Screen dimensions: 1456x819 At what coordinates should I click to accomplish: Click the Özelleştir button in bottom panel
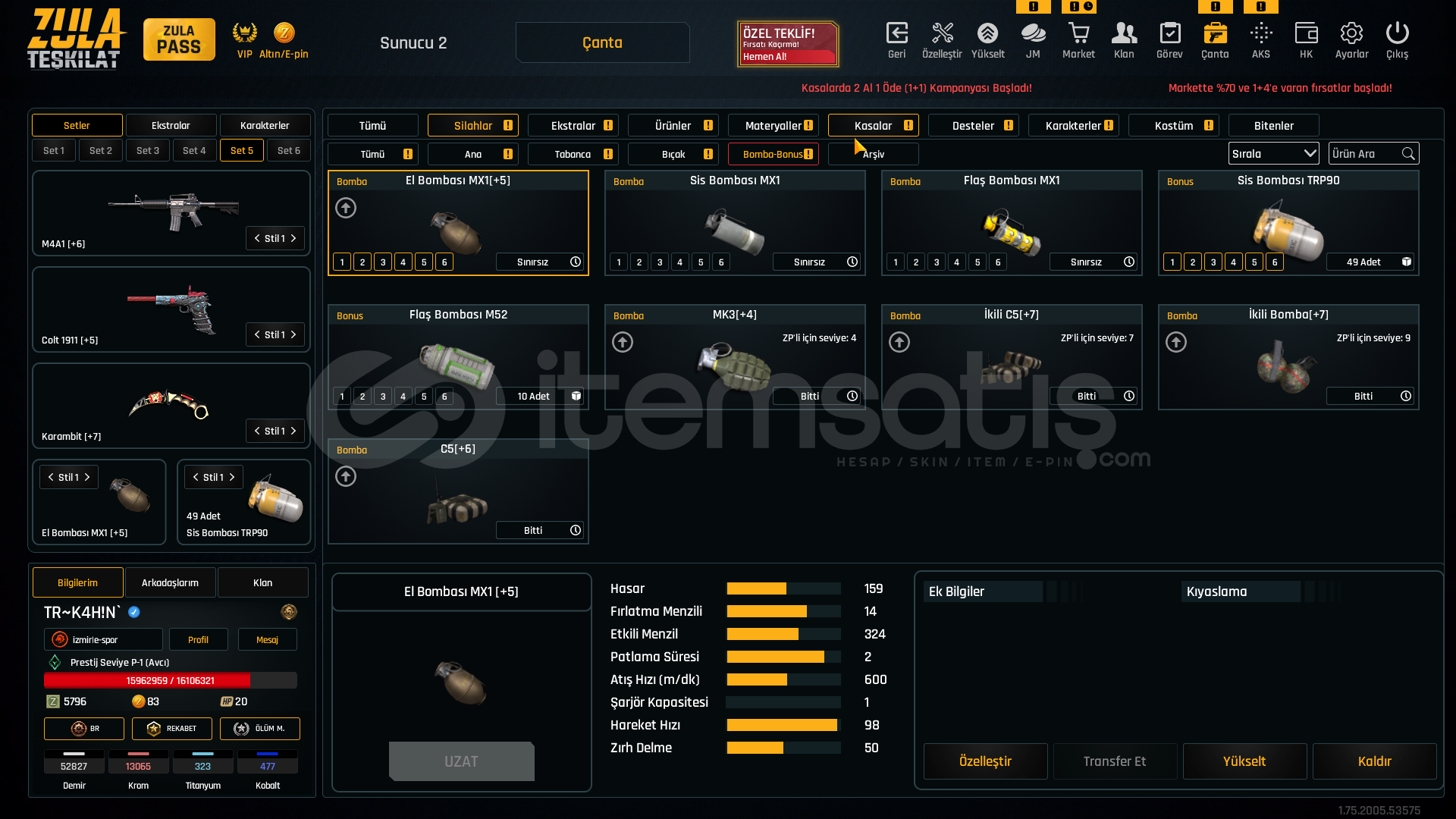tap(985, 761)
